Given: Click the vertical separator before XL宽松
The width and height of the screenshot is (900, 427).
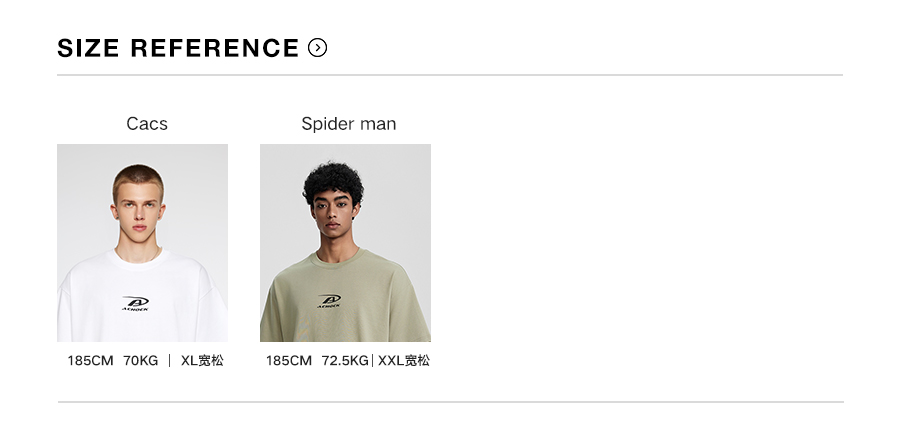Looking at the screenshot, I should 170,360.
